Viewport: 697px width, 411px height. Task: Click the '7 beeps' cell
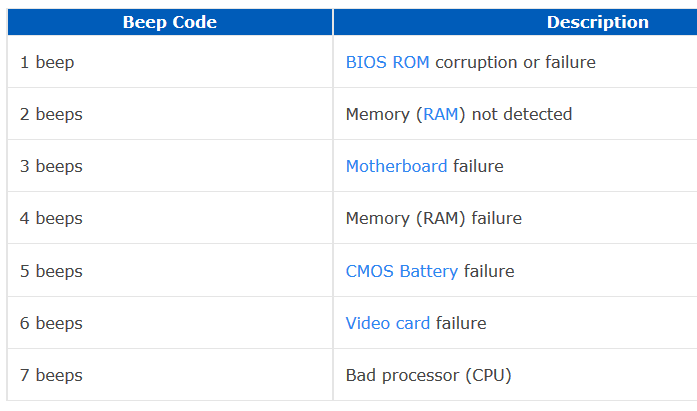tap(170, 375)
